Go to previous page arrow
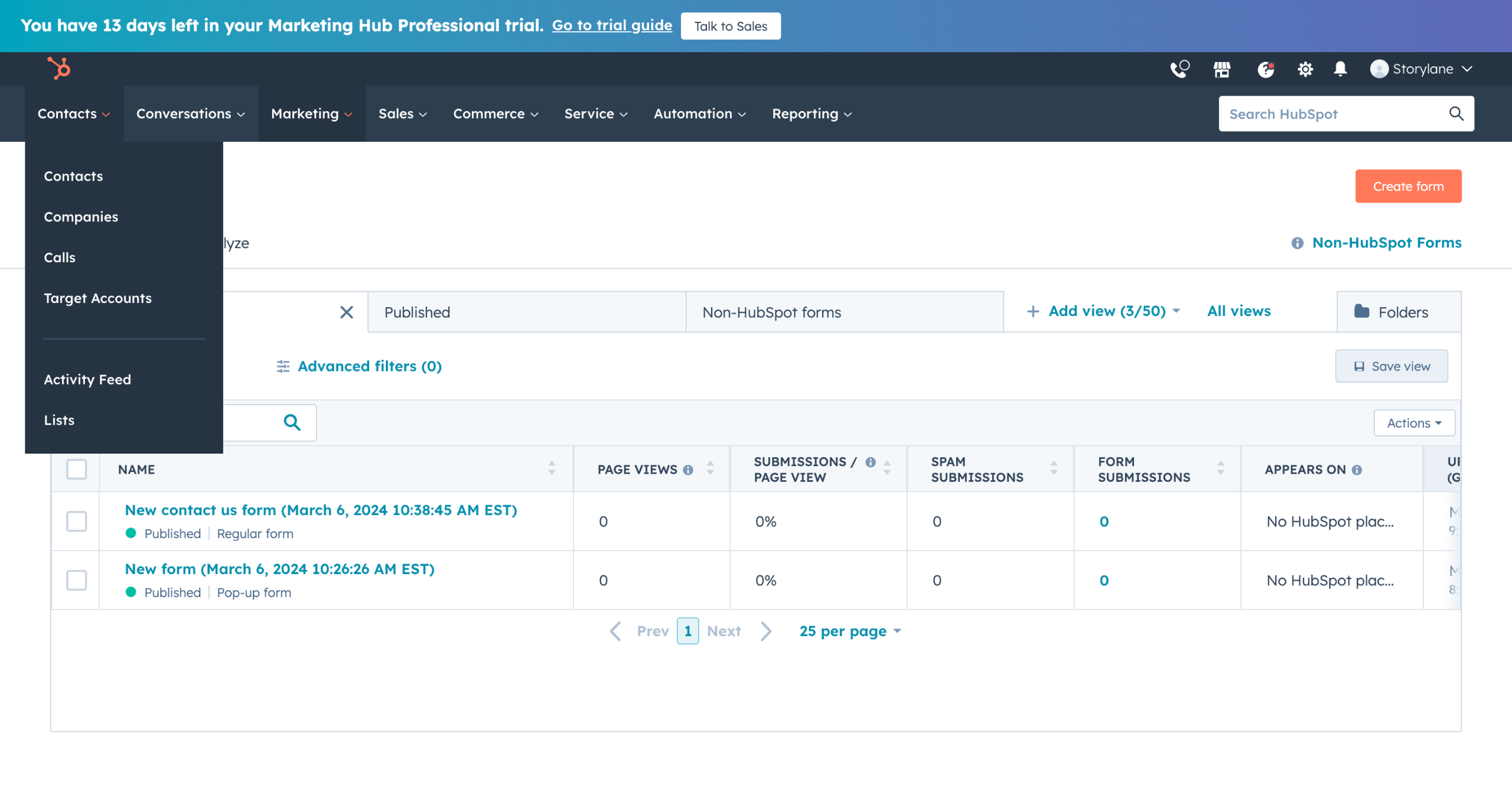1512x811 pixels. (x=615, y=631)
